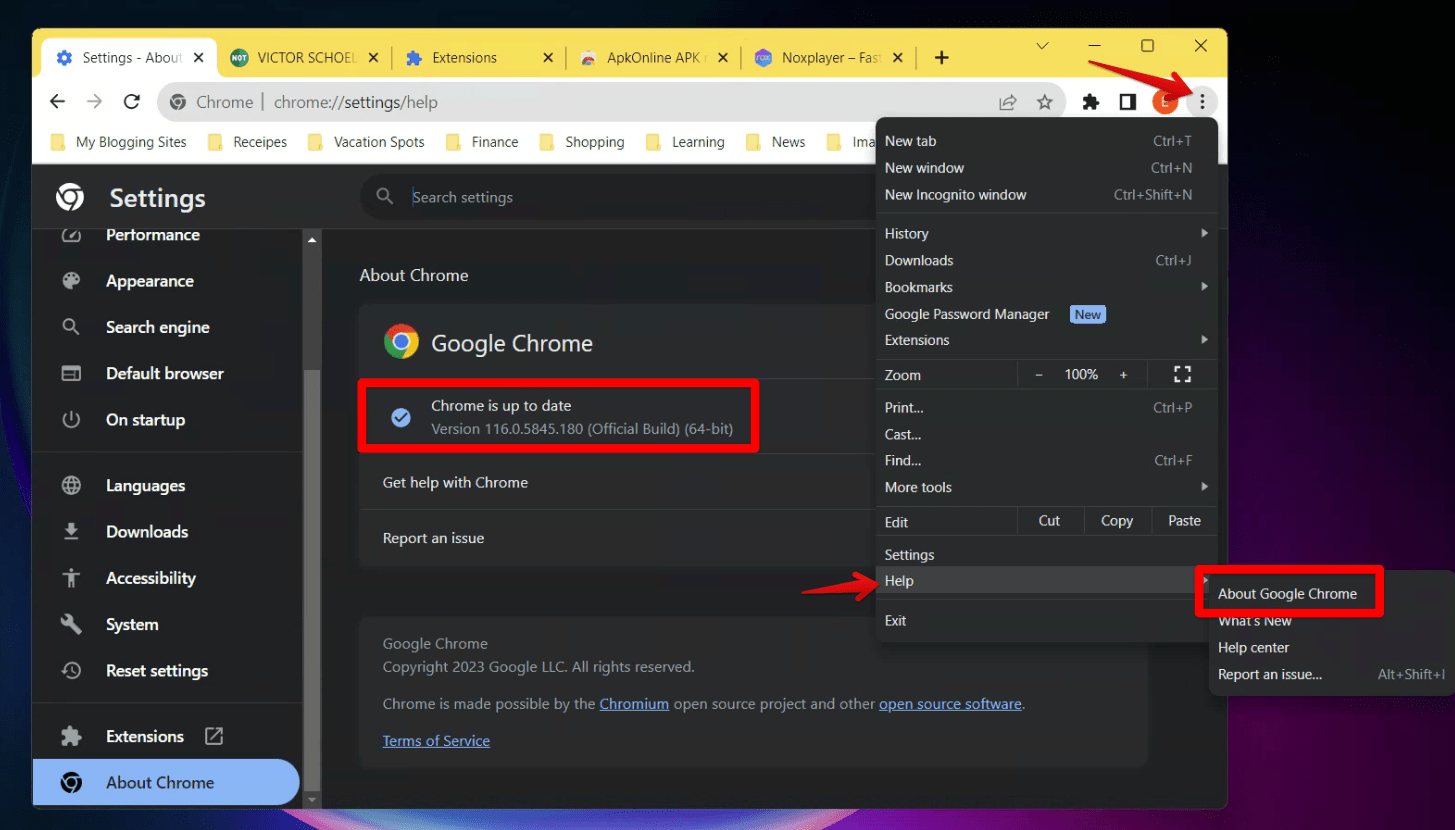This screenshot has height=830, width=1455.
Task: Choose New Incognito window from menu
Action: pyautogui.click(x=1046, y=195)
